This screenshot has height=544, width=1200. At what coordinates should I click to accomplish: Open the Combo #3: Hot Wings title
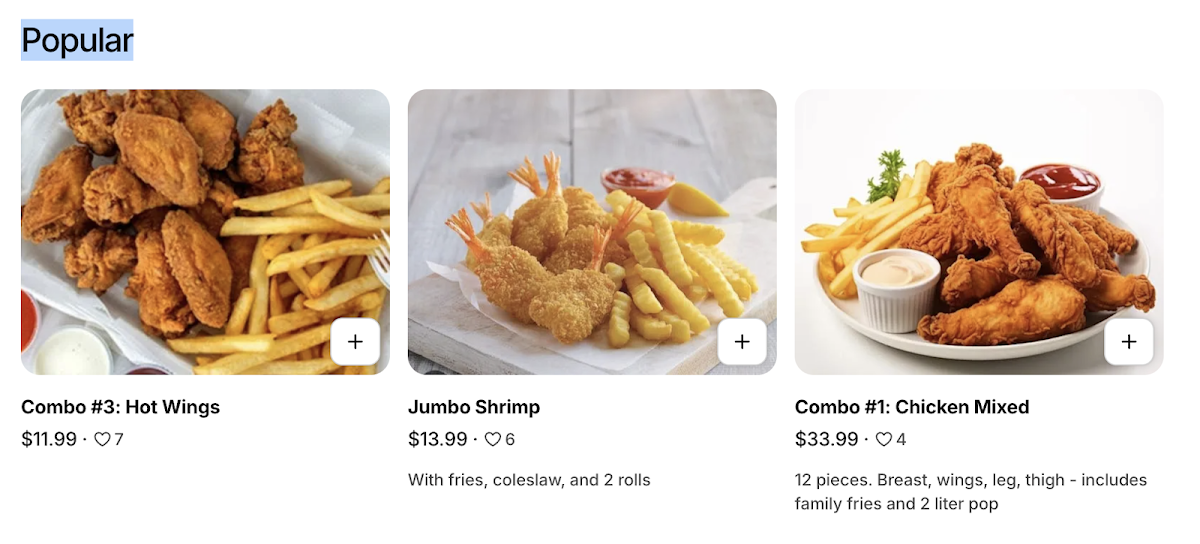tap(120, 407)
